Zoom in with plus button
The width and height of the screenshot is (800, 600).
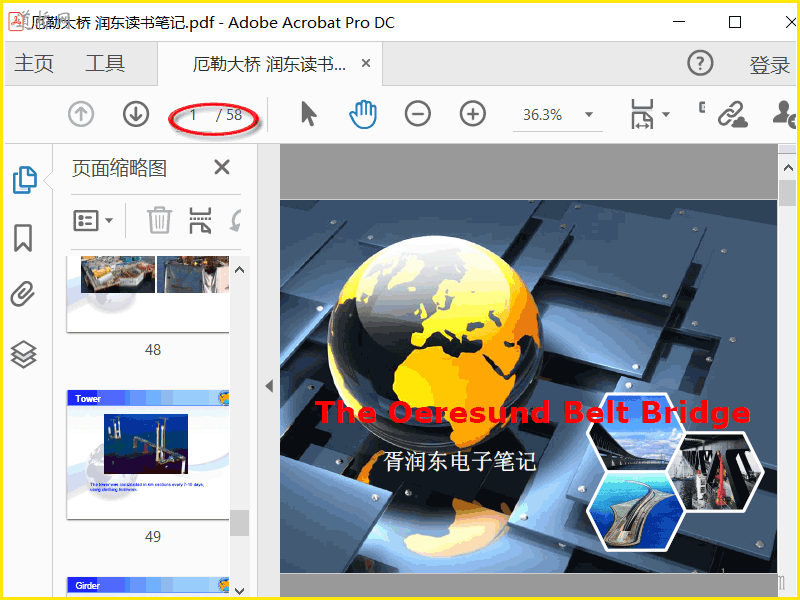472,114
